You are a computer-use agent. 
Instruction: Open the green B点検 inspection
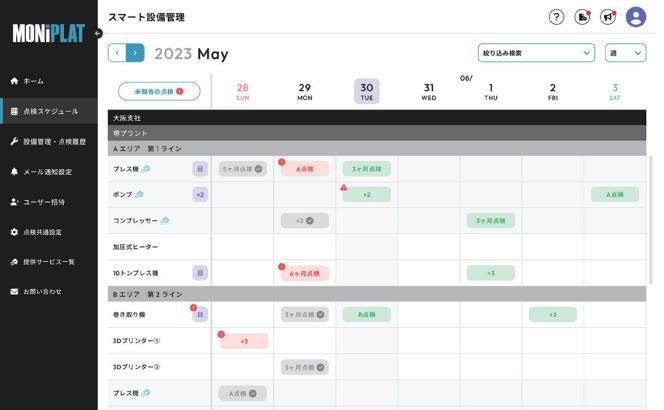(x=366, y=314)
